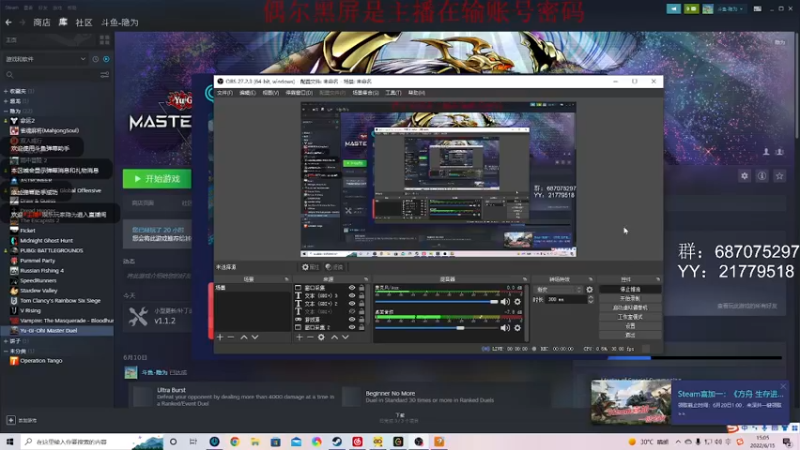Open 文件(F) menu in OBS
The image size is (800, 450).
224,93
